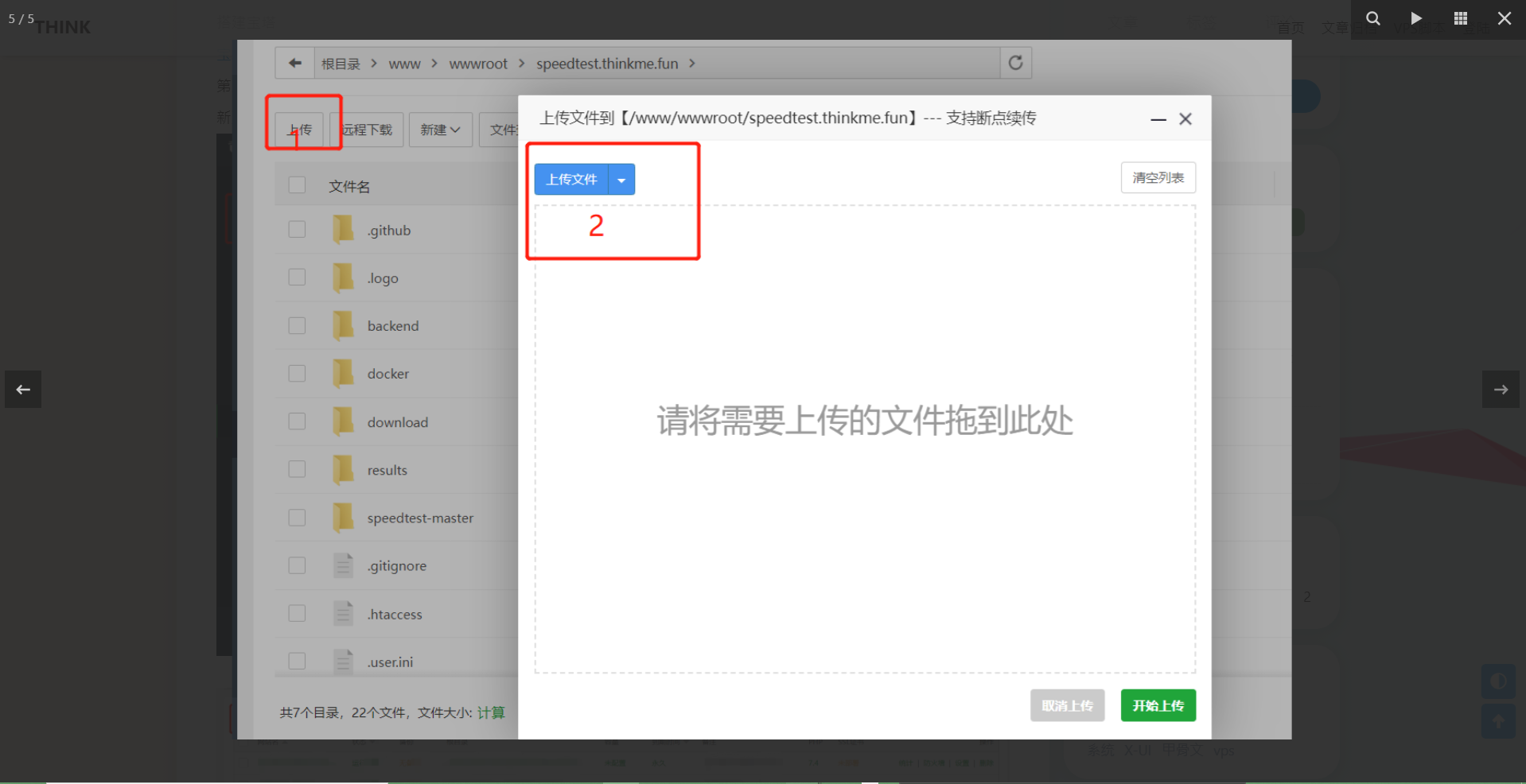Click the green 开始上传 button
This screenshot has width=1526, height=784.
coord(1158,705)
